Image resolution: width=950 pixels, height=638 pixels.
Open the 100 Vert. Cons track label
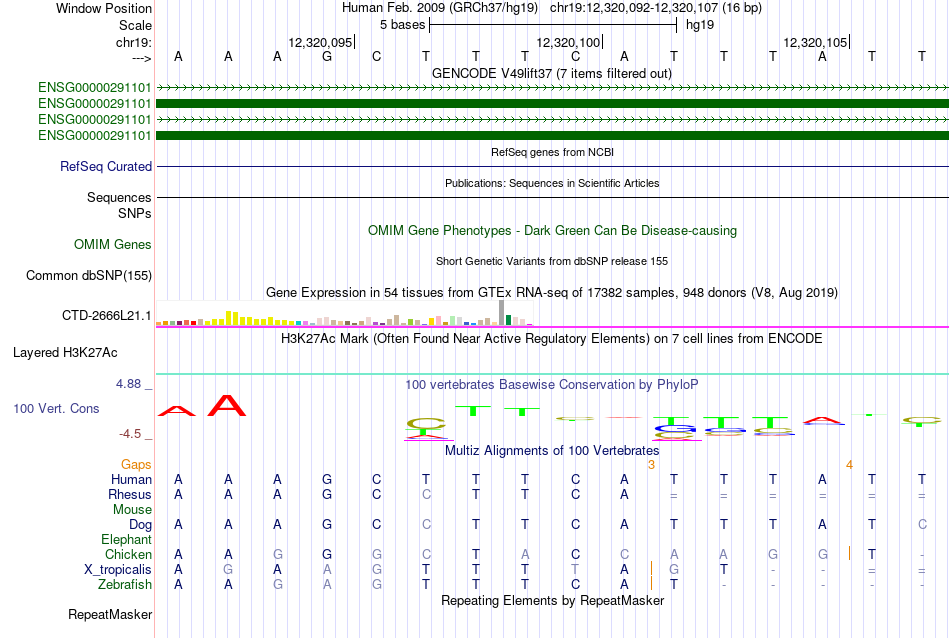[x=56, y=408]
